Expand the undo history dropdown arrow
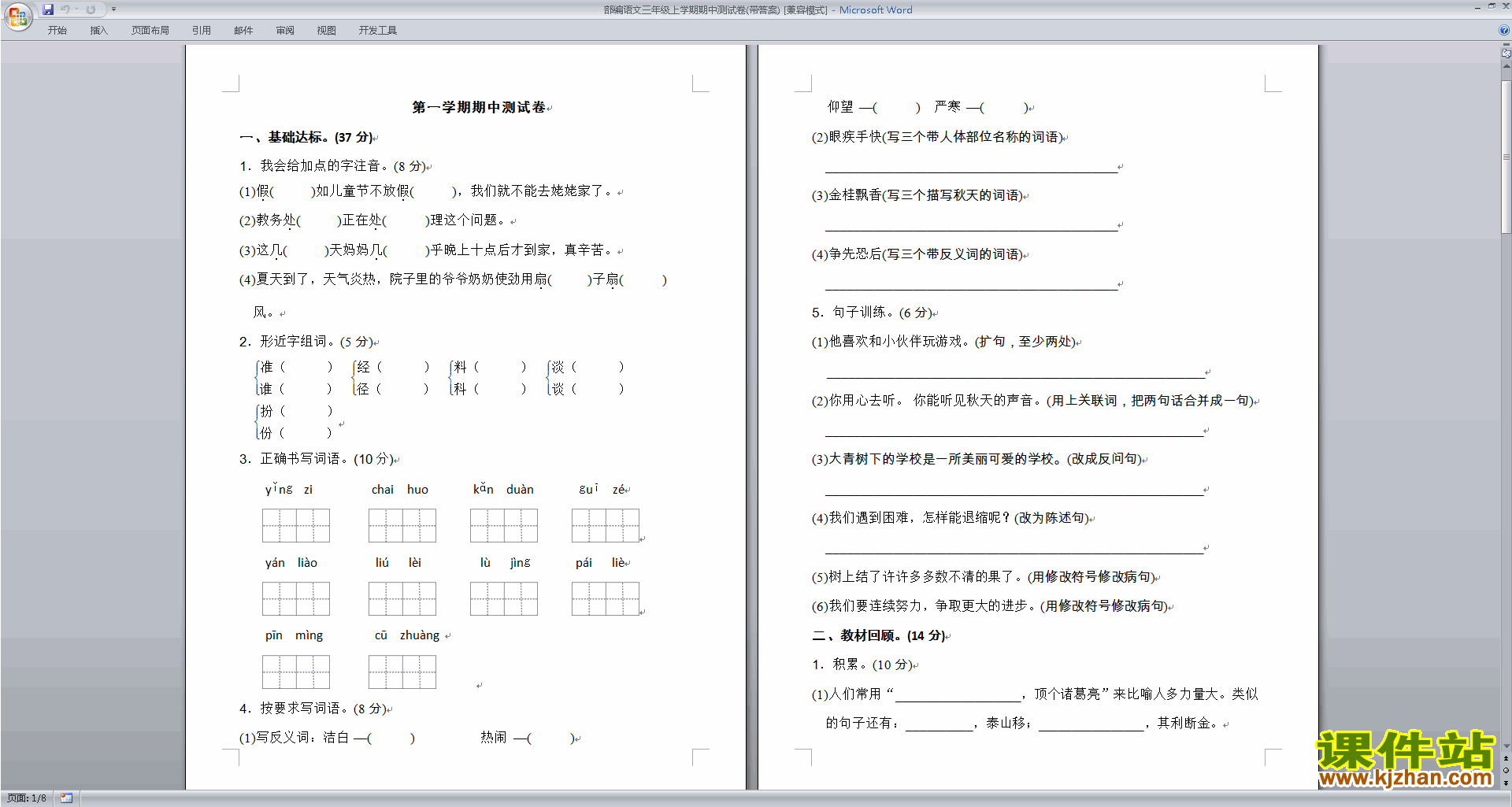The width and height of the screenshot is (1512, 807). coord(76,9)
